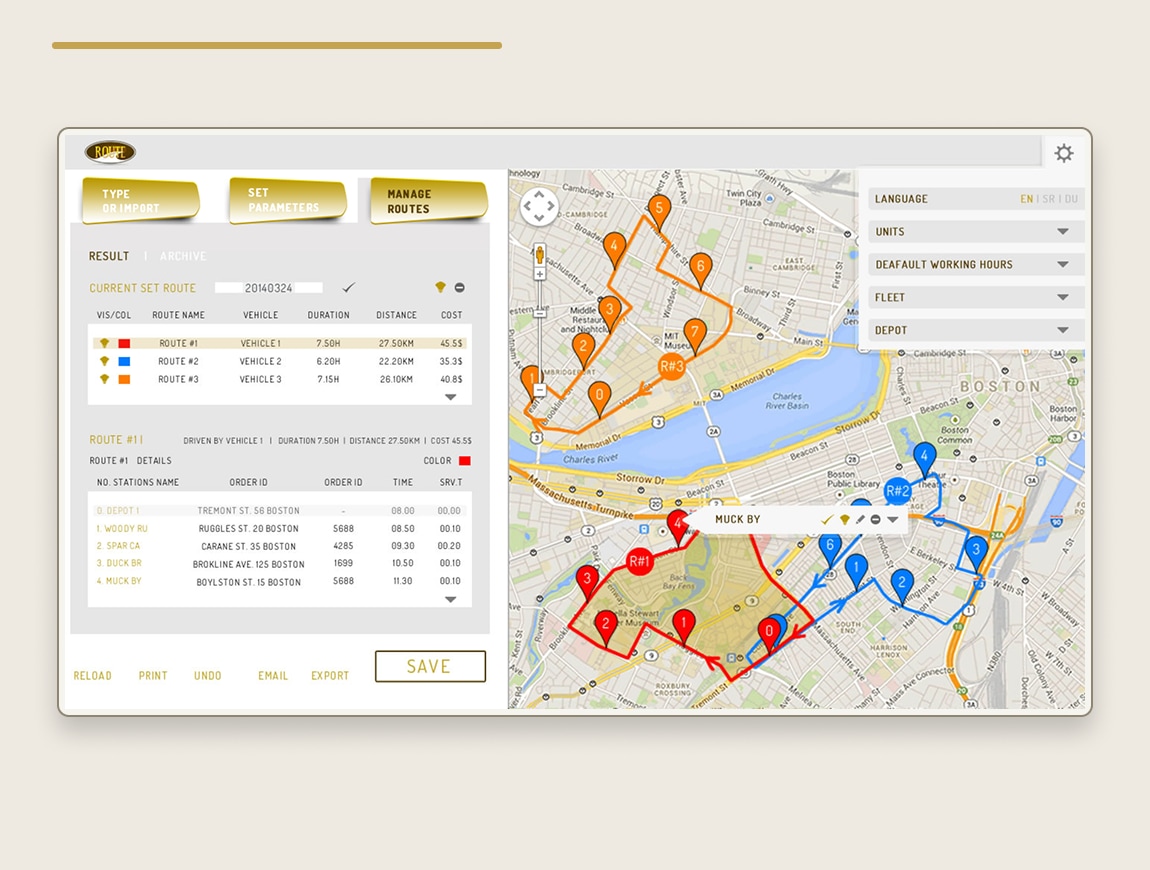Open the Set Parameters tab
This screenshot has width=1150, height=870.
[x=288, y=200]
